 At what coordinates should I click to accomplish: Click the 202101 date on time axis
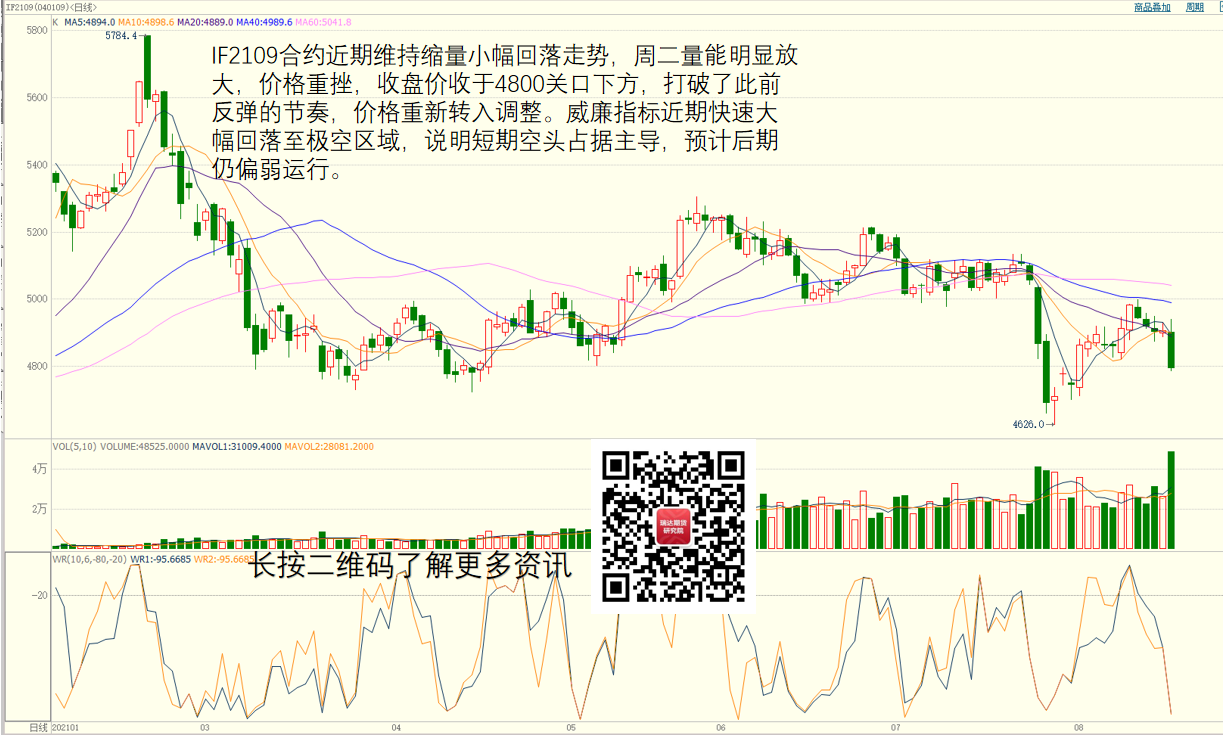pos(65,728)
